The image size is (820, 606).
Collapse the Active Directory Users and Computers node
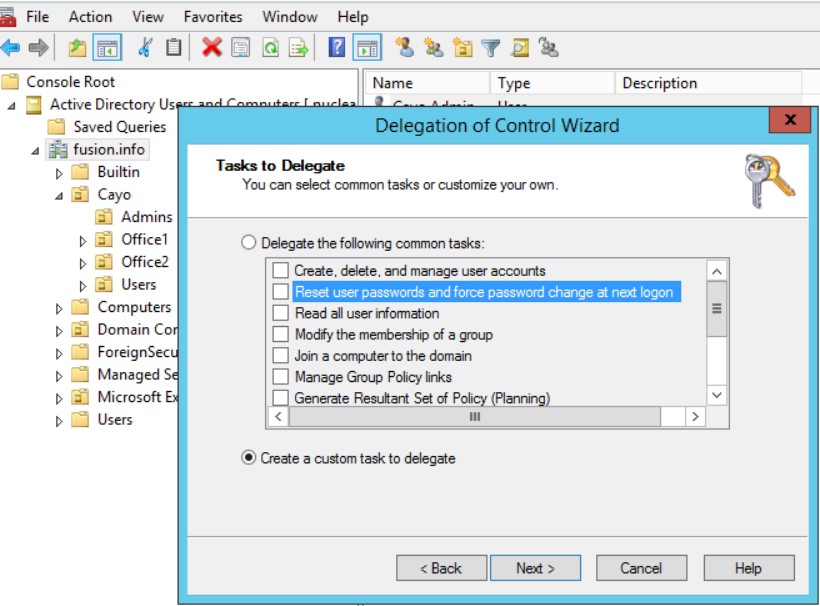[12, 106]
